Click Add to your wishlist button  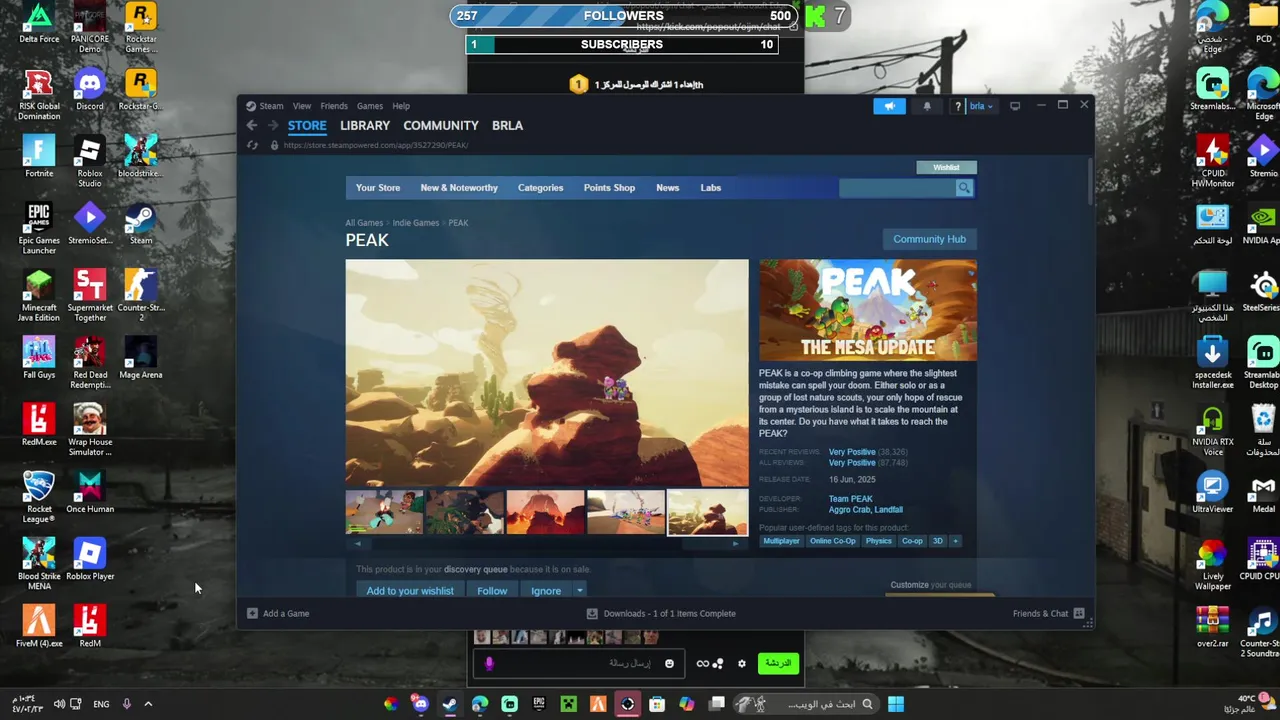(410, 591)
